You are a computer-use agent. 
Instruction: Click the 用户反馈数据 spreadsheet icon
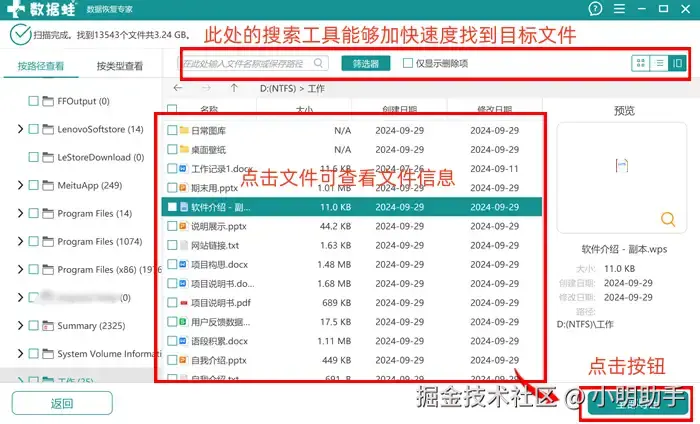183,322
